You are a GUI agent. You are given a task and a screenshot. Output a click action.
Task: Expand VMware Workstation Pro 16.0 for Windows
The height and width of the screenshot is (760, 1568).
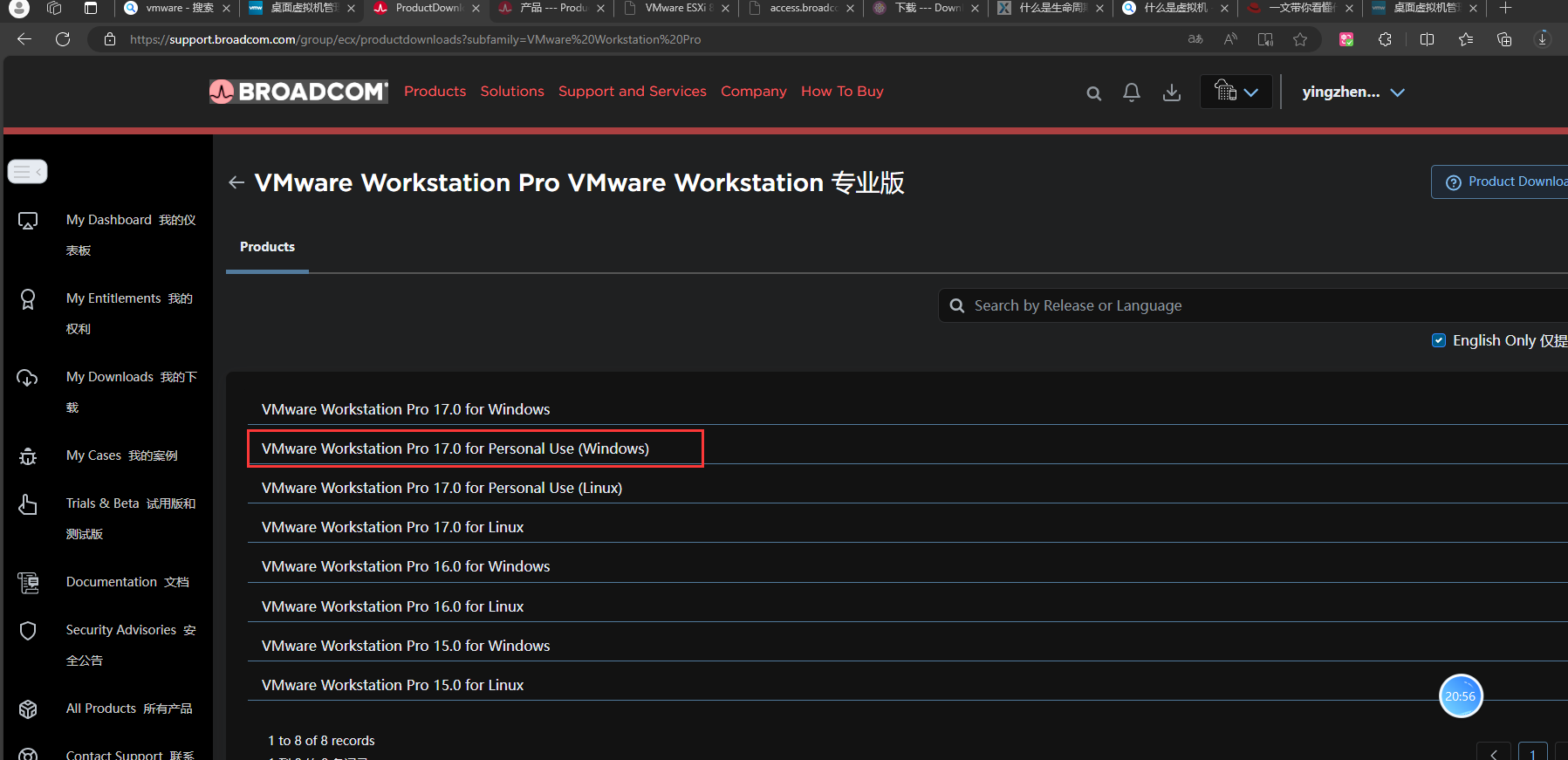click(907, 566)
